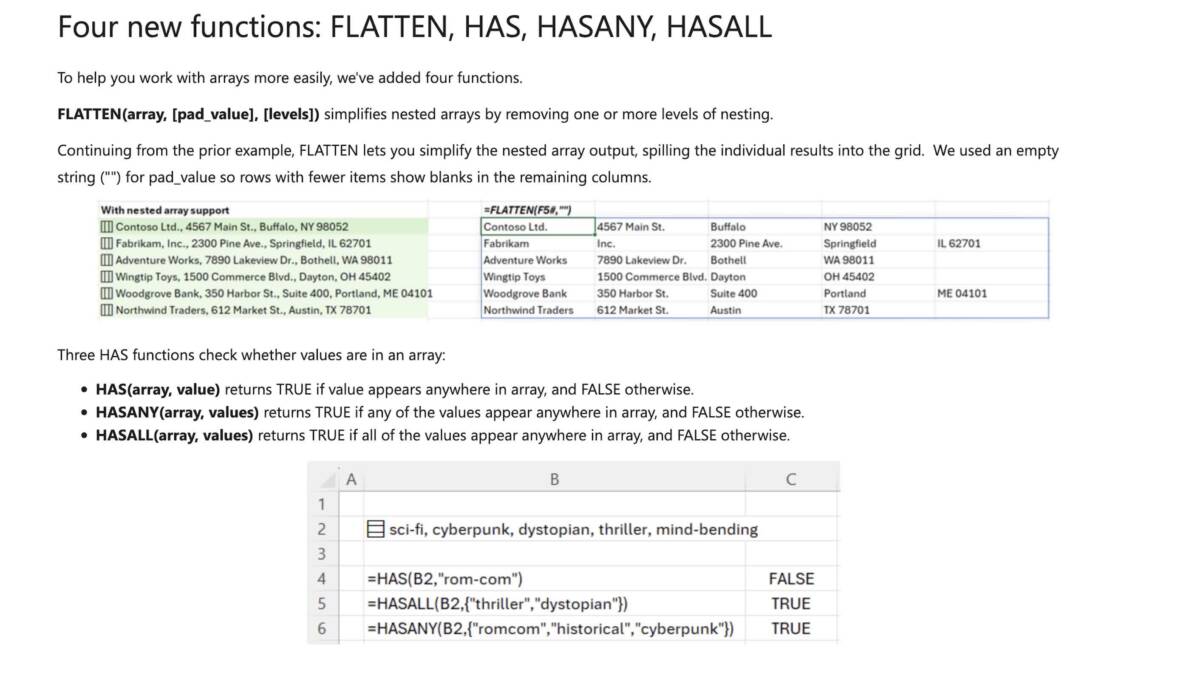
Task: Click the array icon beside Fabrikam, Inc.
Action: [x=107, y=243]
